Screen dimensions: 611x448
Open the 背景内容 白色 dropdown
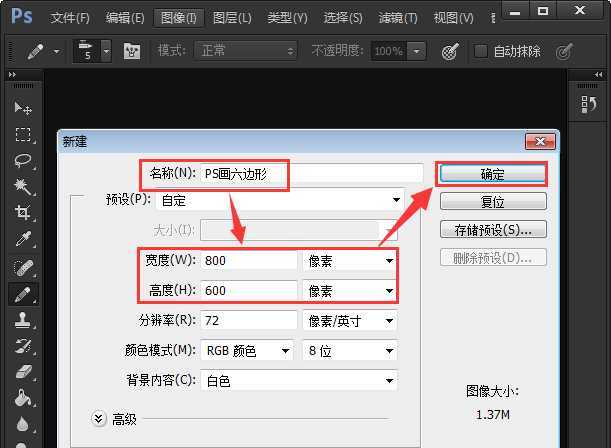click(x=299, y=381)
